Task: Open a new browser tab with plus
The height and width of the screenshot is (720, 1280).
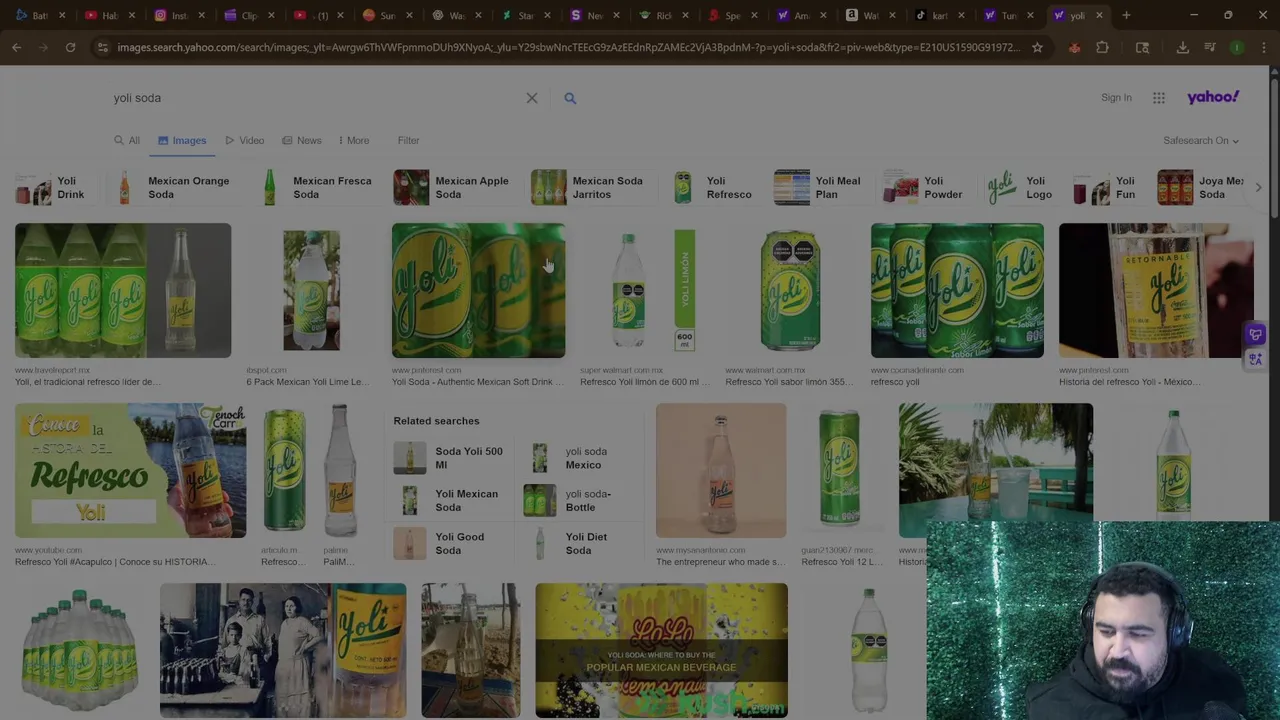Action: [x=1126, y=15]
